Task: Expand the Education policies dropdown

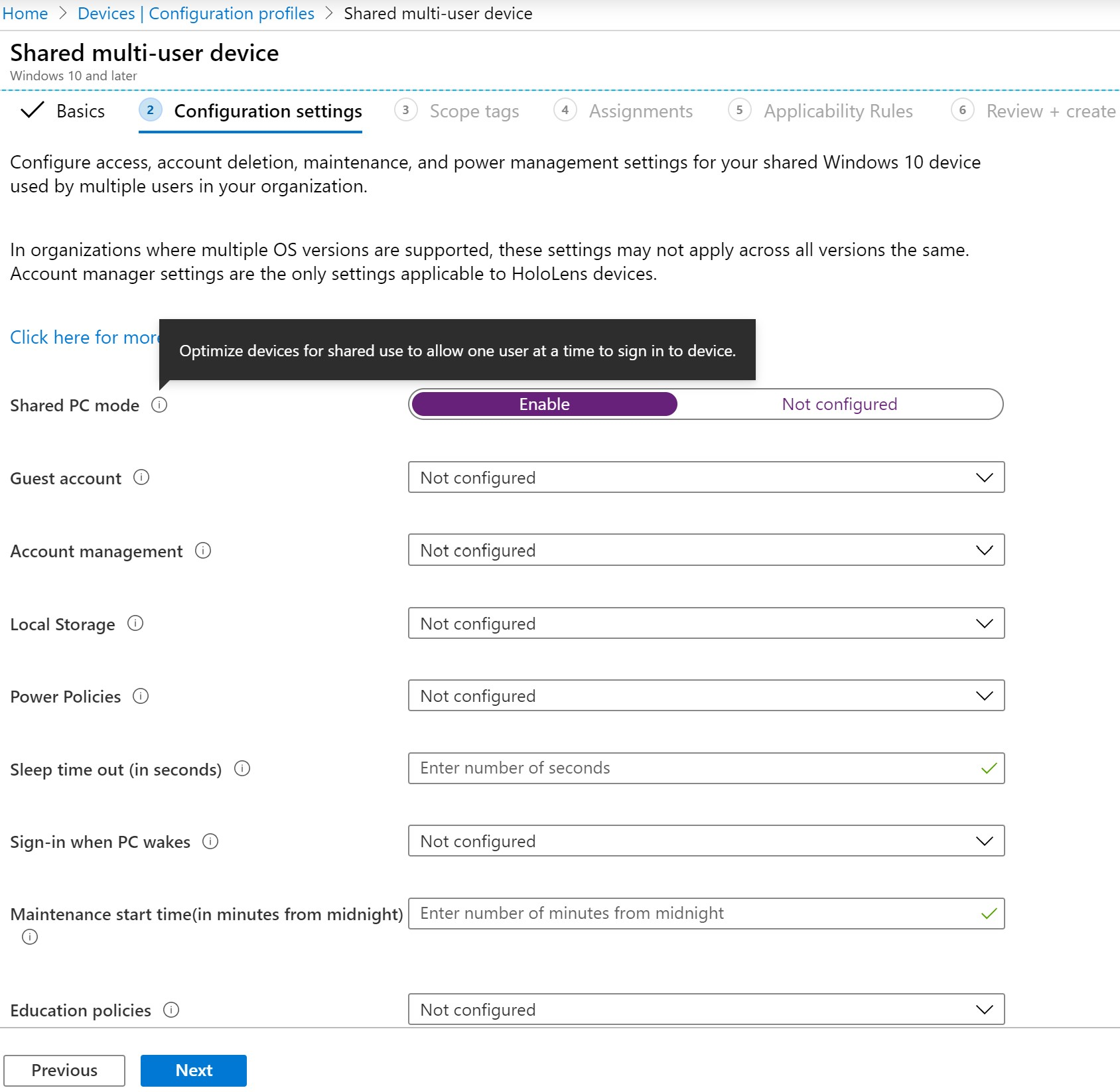Action: (x=706, y=1010)
